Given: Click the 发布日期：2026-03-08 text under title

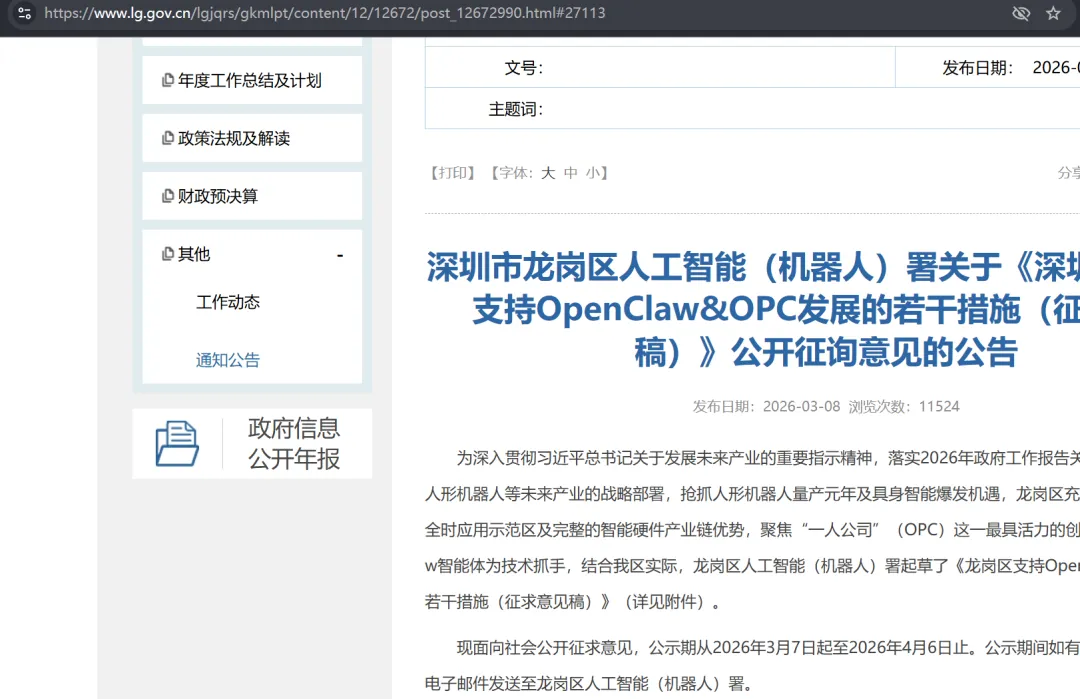Looking at the screenshot, I should click(x=767, y=406).
